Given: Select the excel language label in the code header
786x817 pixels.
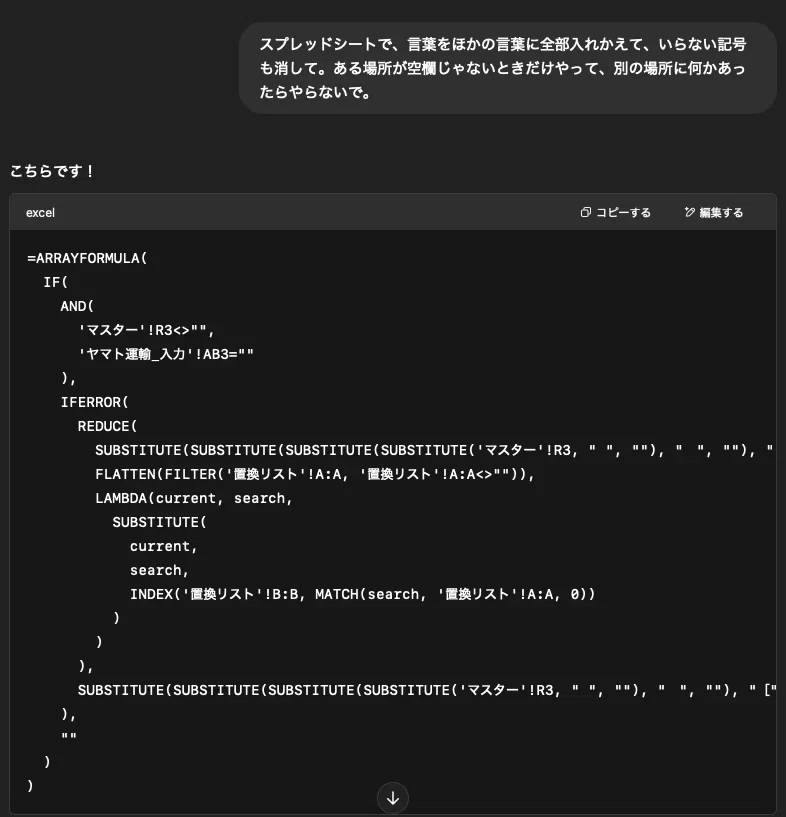Looking at the screenshot, I should (40, 213).
